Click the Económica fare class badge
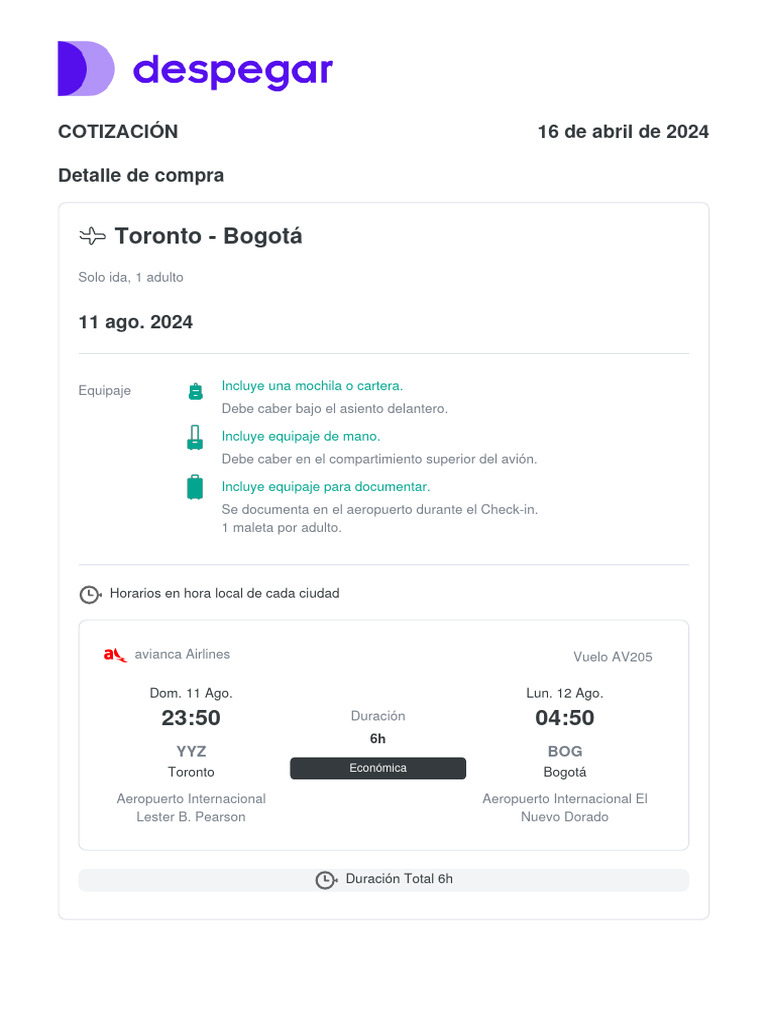This screenshot has height=1024, width=768. (378, 768)
